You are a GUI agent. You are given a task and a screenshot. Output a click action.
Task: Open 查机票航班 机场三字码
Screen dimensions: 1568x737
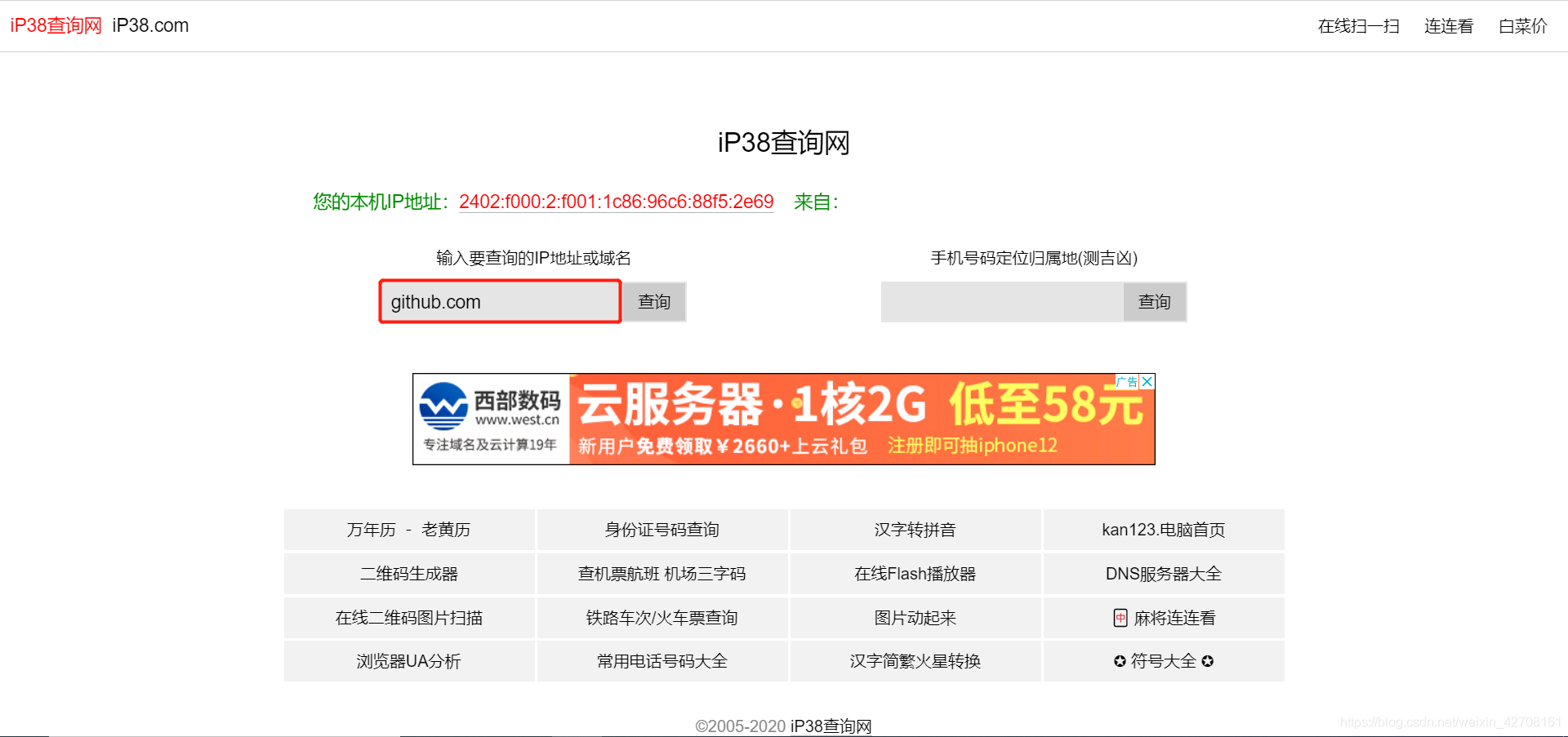pos(662,574)
